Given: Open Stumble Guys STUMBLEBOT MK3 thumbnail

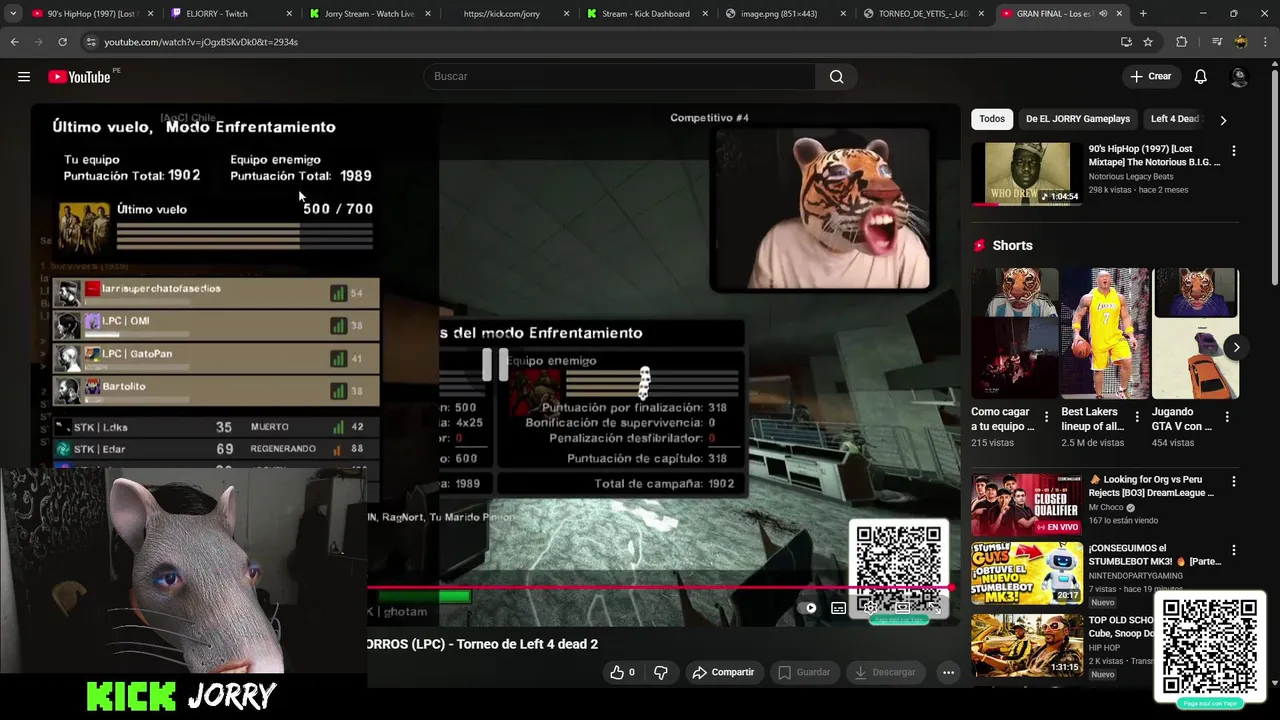Looking at the screenshot, I should 1027,573.
